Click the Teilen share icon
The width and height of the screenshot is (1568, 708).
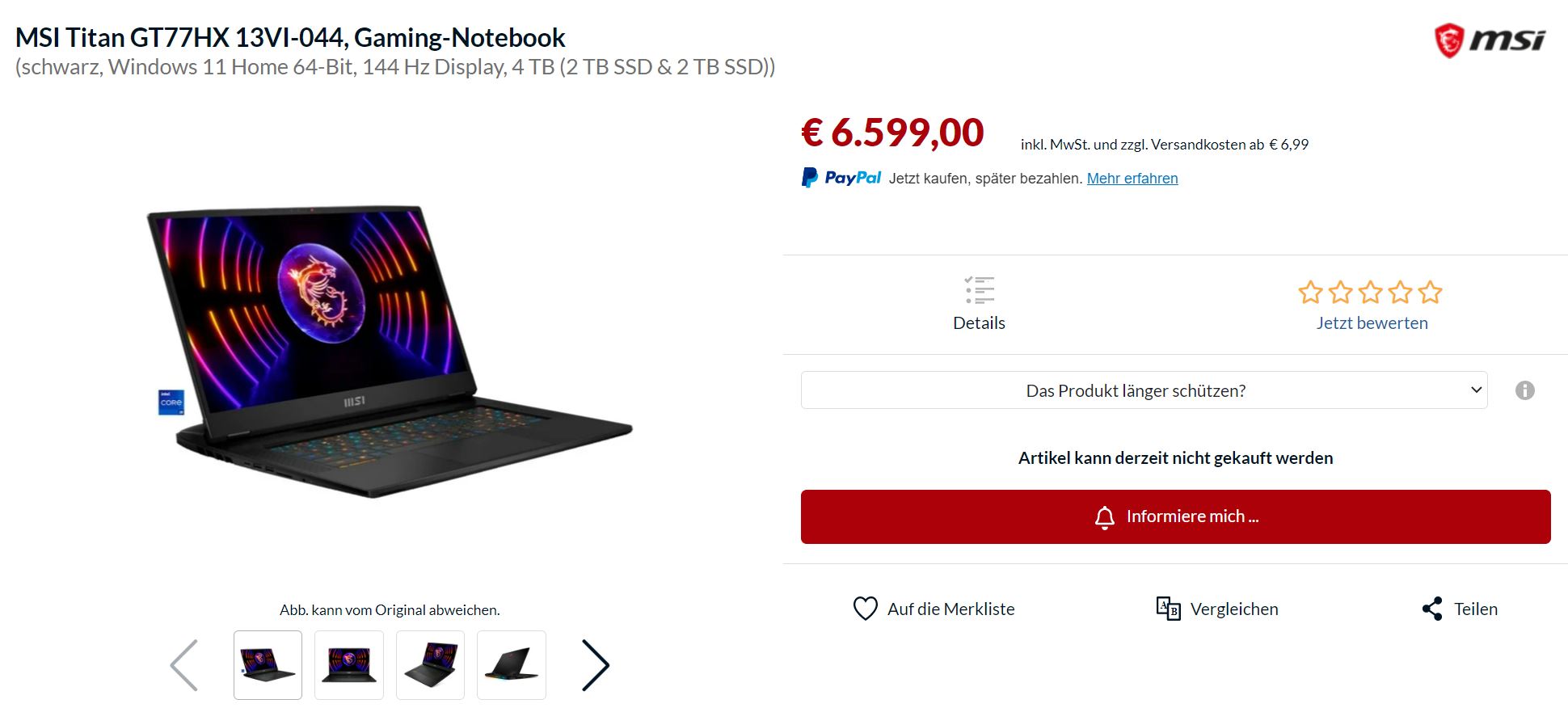point(1432,609)
